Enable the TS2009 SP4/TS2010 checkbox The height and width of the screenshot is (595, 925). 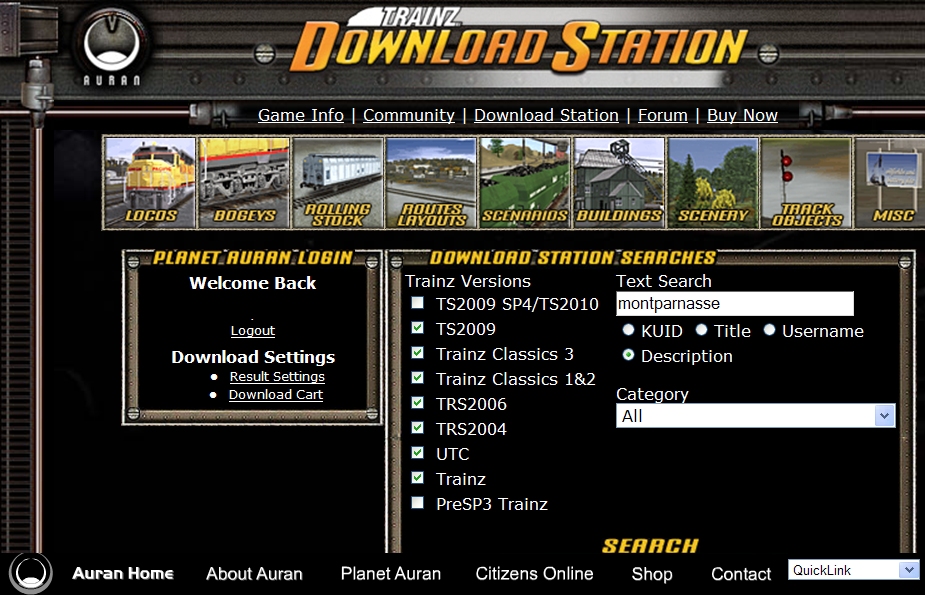418,303
